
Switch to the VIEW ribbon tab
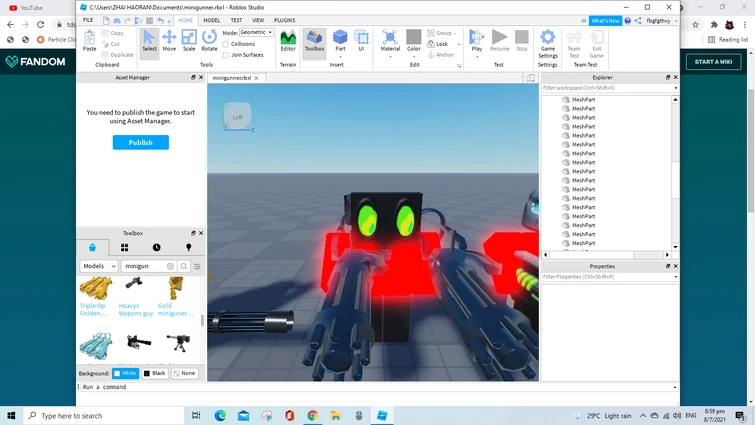(258, 20)
